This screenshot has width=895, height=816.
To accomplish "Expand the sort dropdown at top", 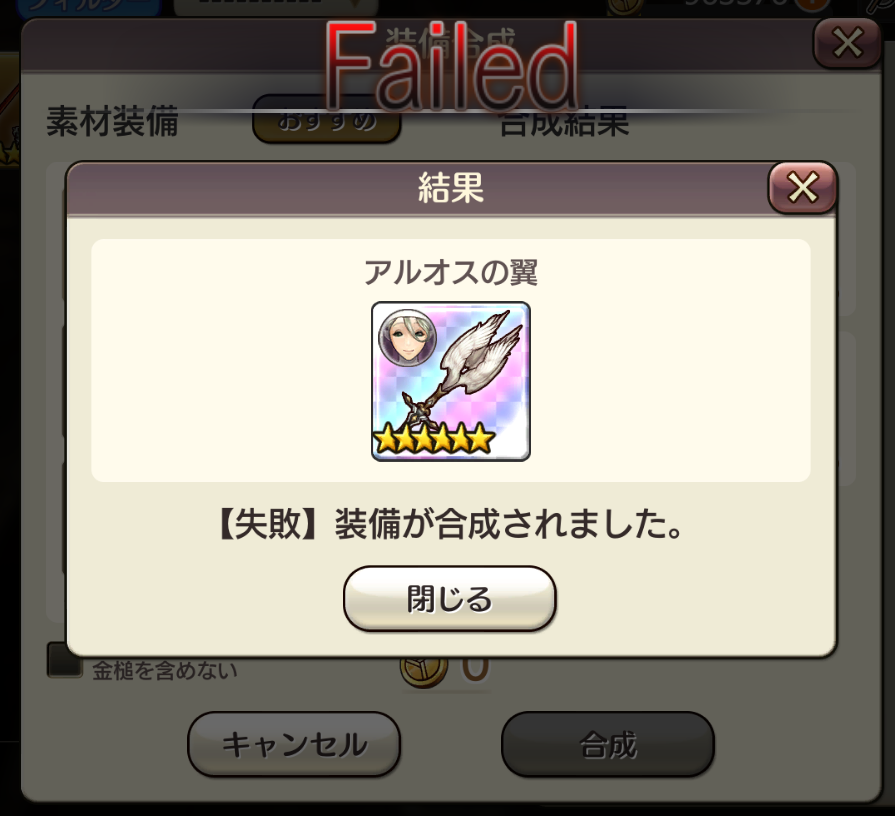I will (x=276, y=7).
